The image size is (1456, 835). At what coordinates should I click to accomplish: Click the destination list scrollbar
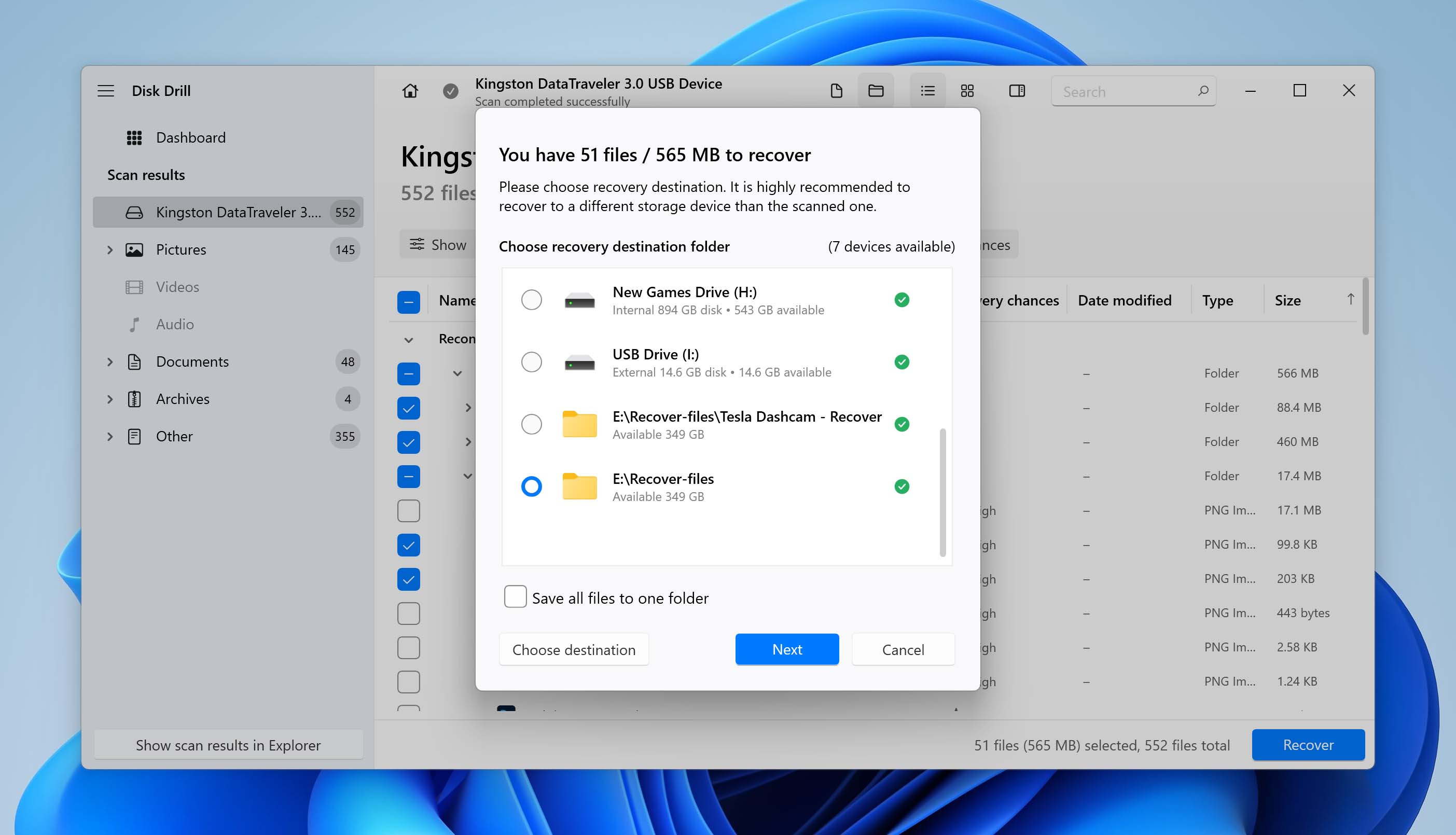[942, 492]
